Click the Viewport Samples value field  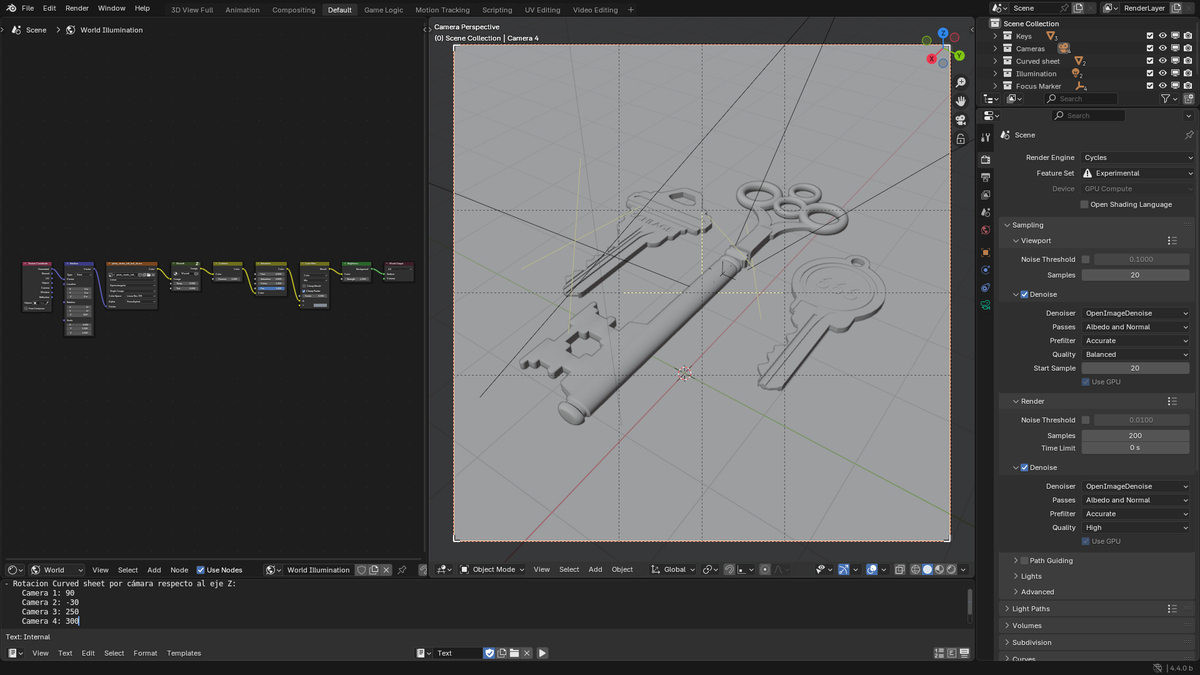(x=1135, y=274)
